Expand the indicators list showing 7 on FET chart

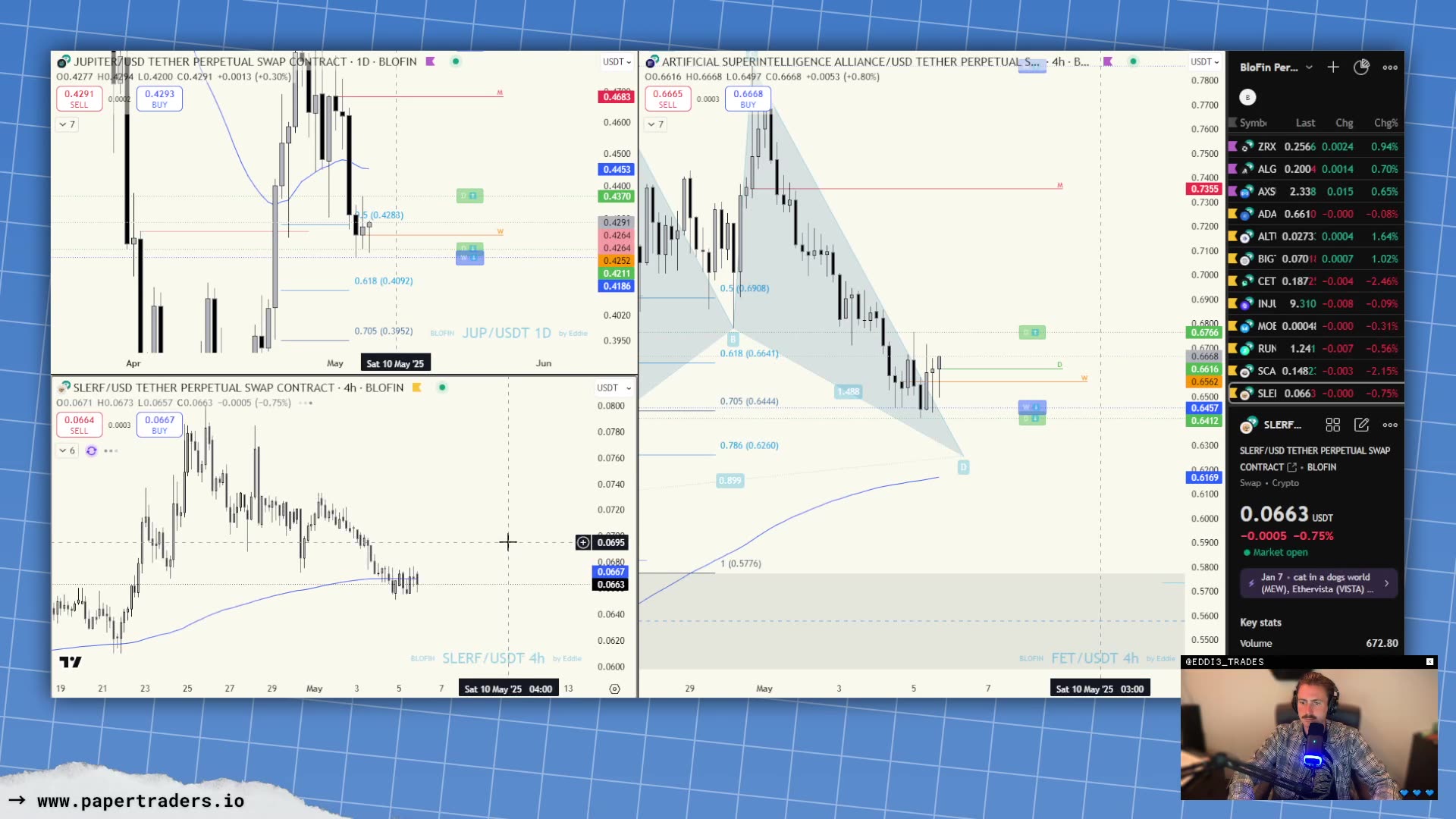[655, 124]
